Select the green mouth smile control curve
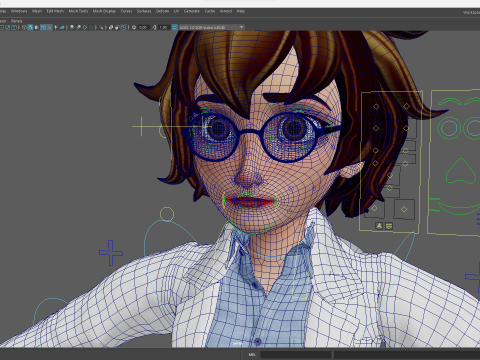The width and height of the screenshot is (480, 360). coord(460,208)
